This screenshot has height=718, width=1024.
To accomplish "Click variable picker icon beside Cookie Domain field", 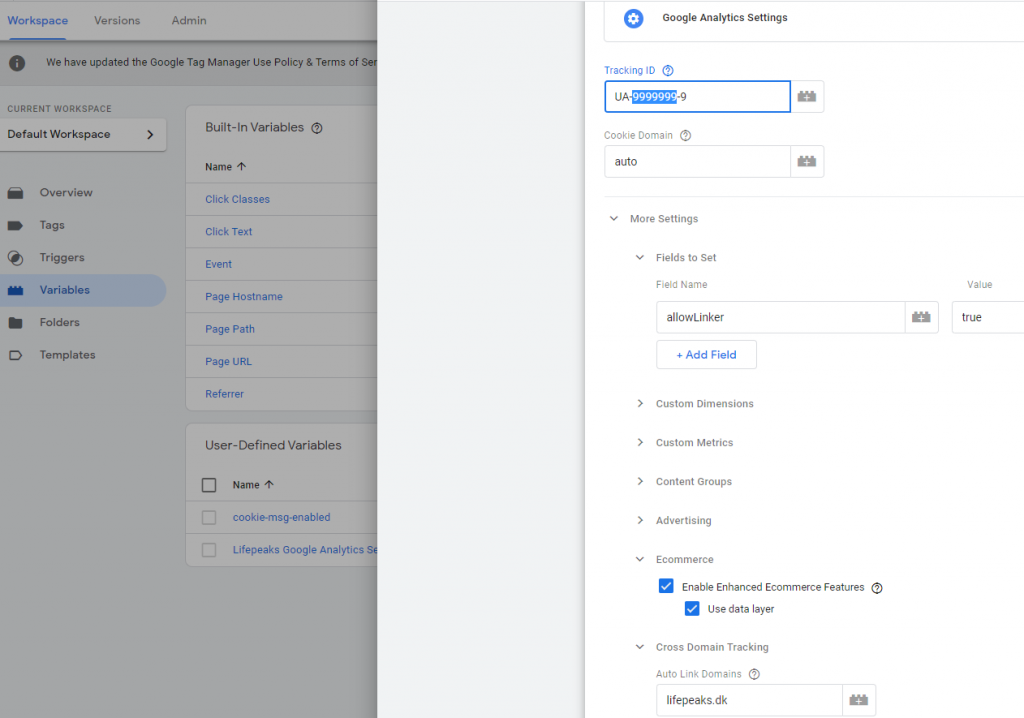I will (807, 162).
